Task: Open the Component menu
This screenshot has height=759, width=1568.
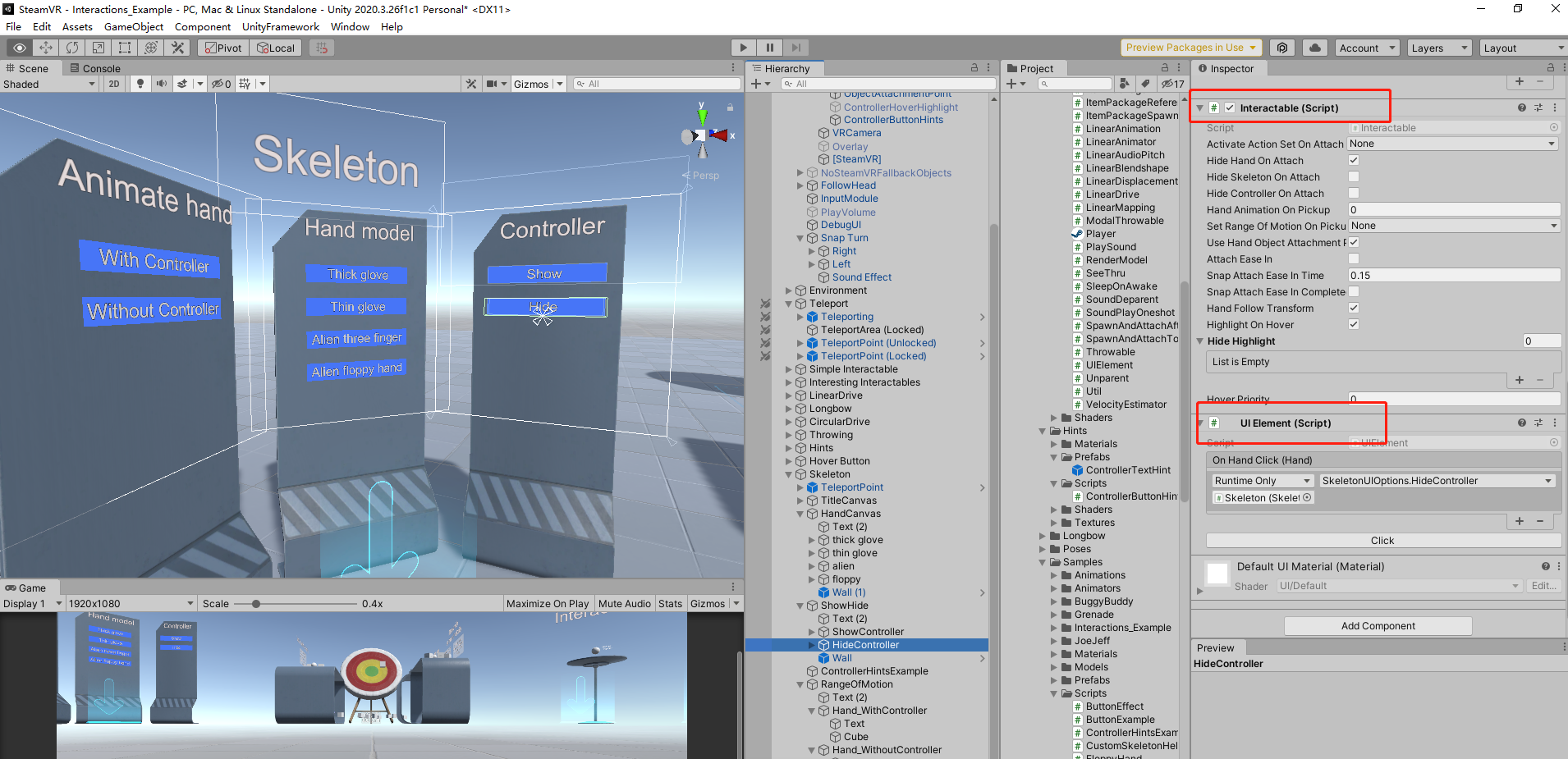Action: [203, 26]
